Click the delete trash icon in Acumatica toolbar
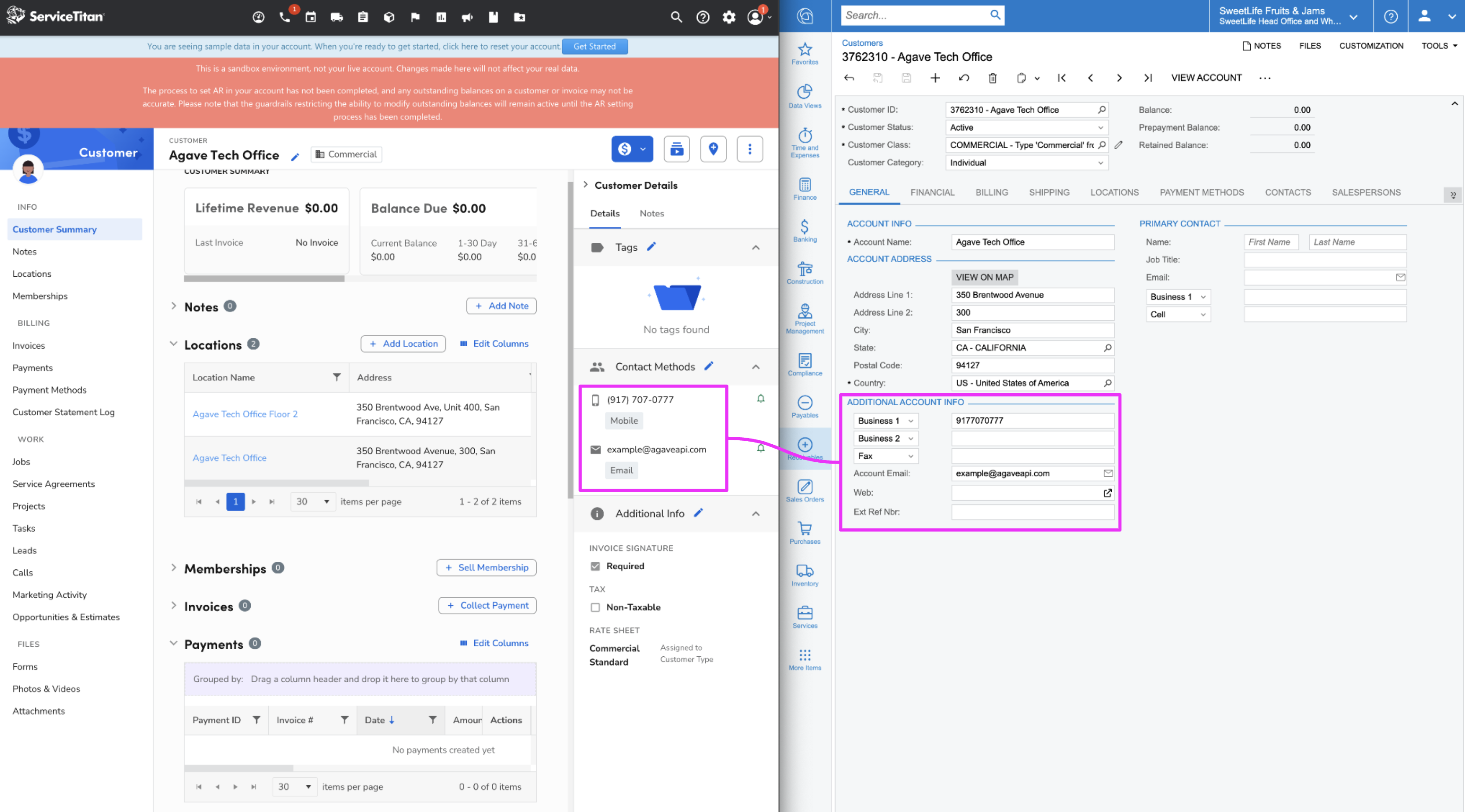This screenshot has height=812, width=1465. 993,78
